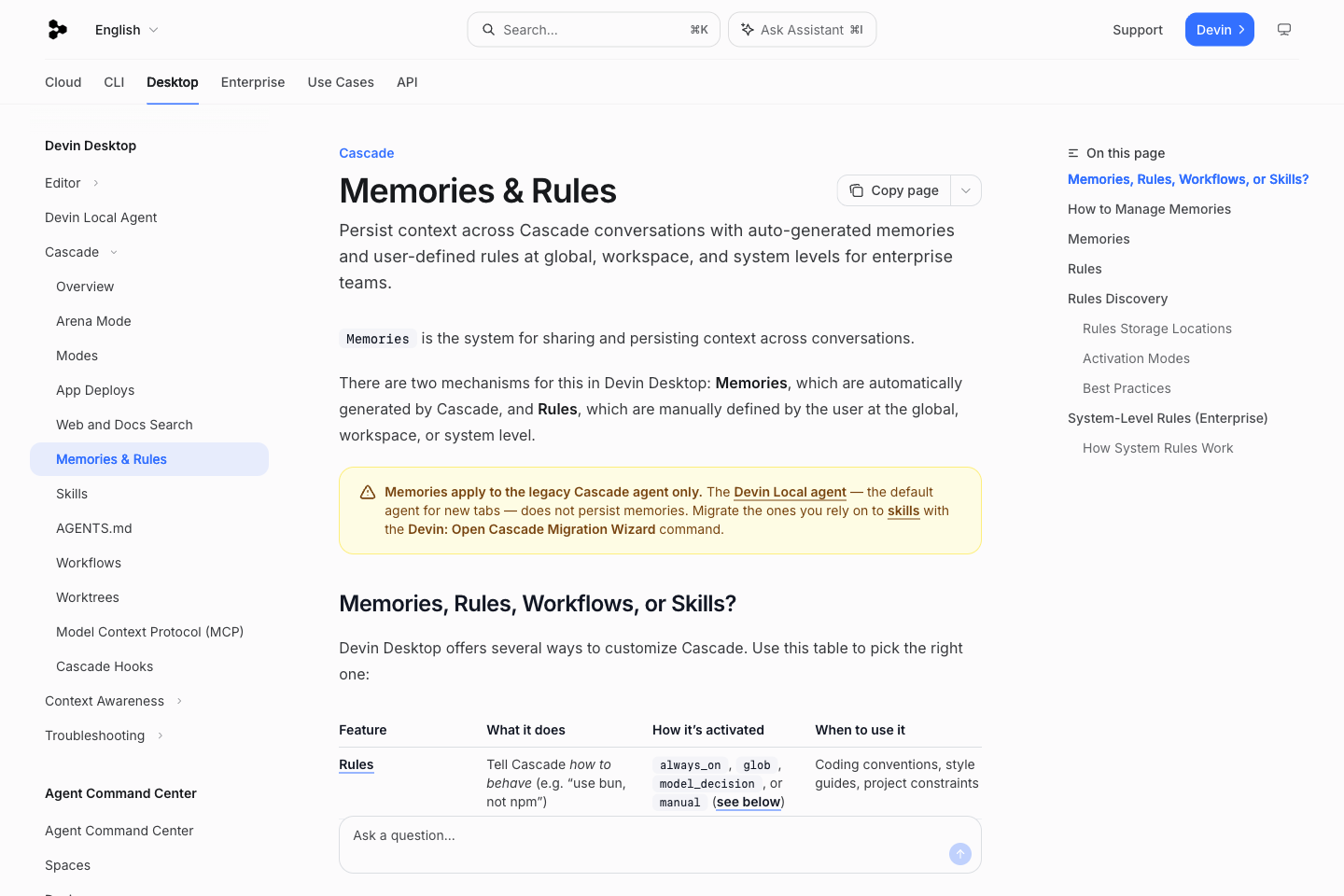Open the Skills sidebar page

tap(72, 494)
